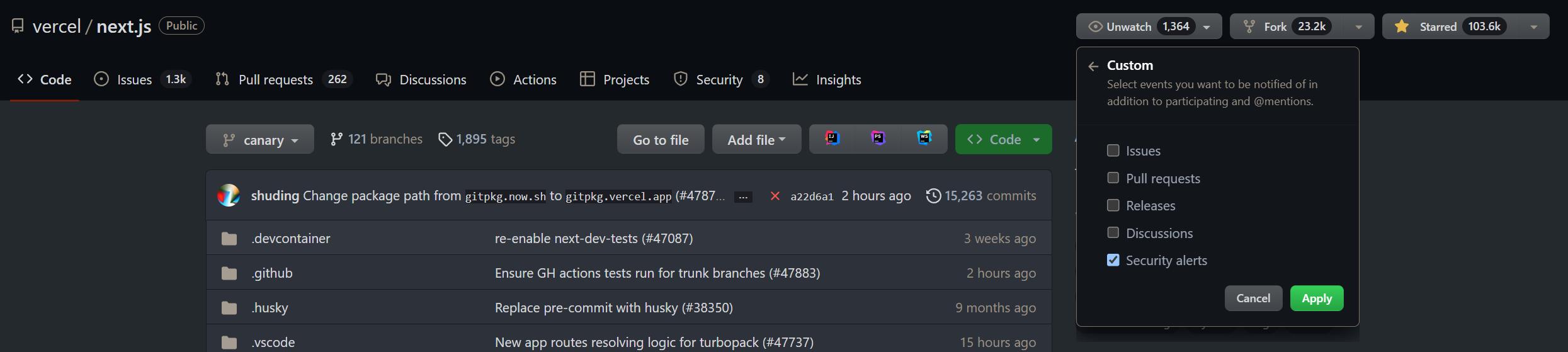Viewport: 1568px width, 352px height.
Task: Open repository in WebStorm icon
Action: pyautogui.click(x=924, y=139)
